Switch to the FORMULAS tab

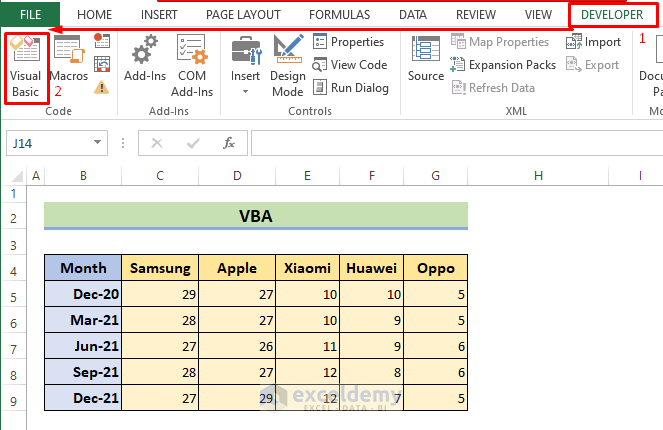coord(339,15)
